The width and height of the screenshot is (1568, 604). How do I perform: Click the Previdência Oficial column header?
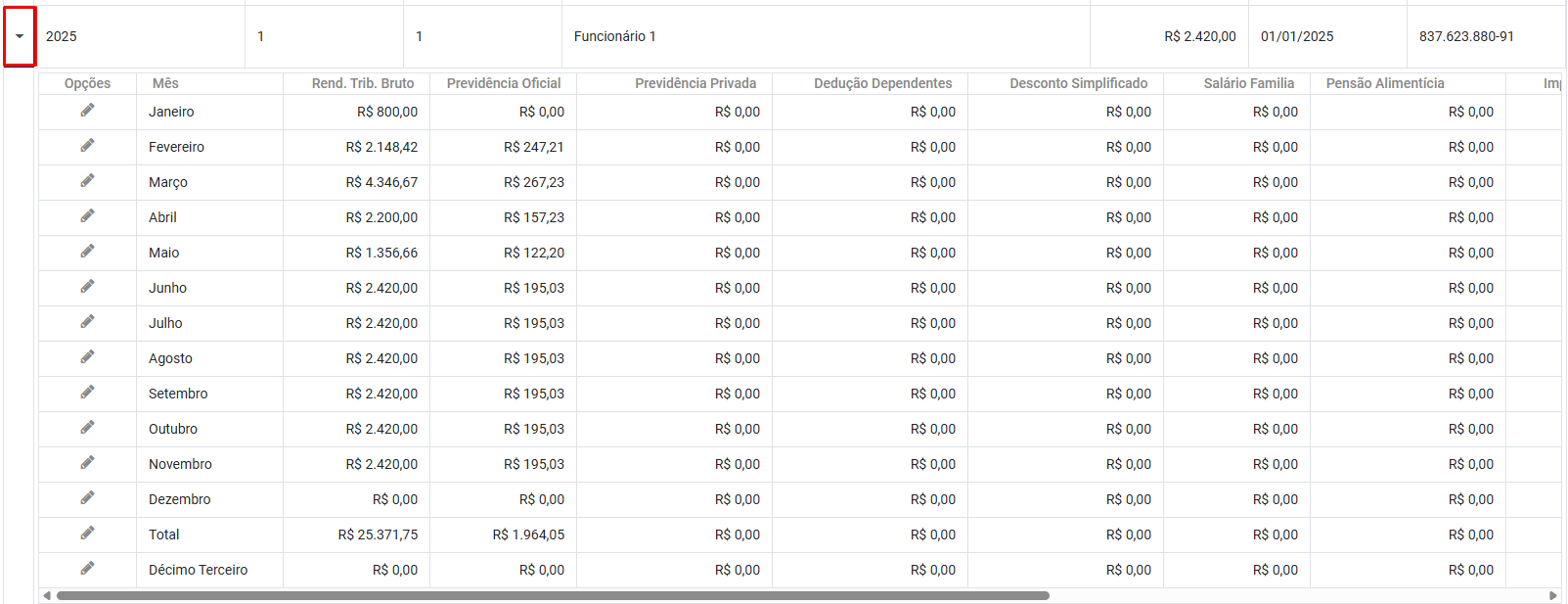pos(504,83)
